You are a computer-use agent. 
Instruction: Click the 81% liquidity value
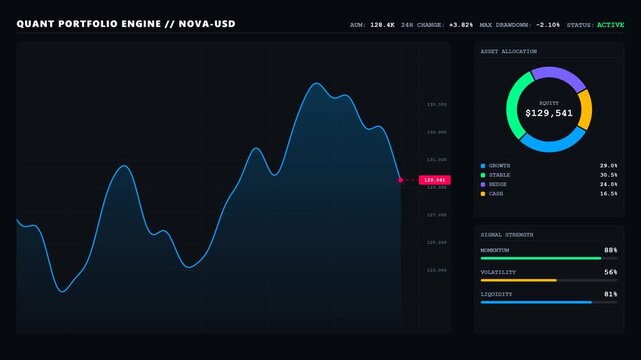[611, 294]
